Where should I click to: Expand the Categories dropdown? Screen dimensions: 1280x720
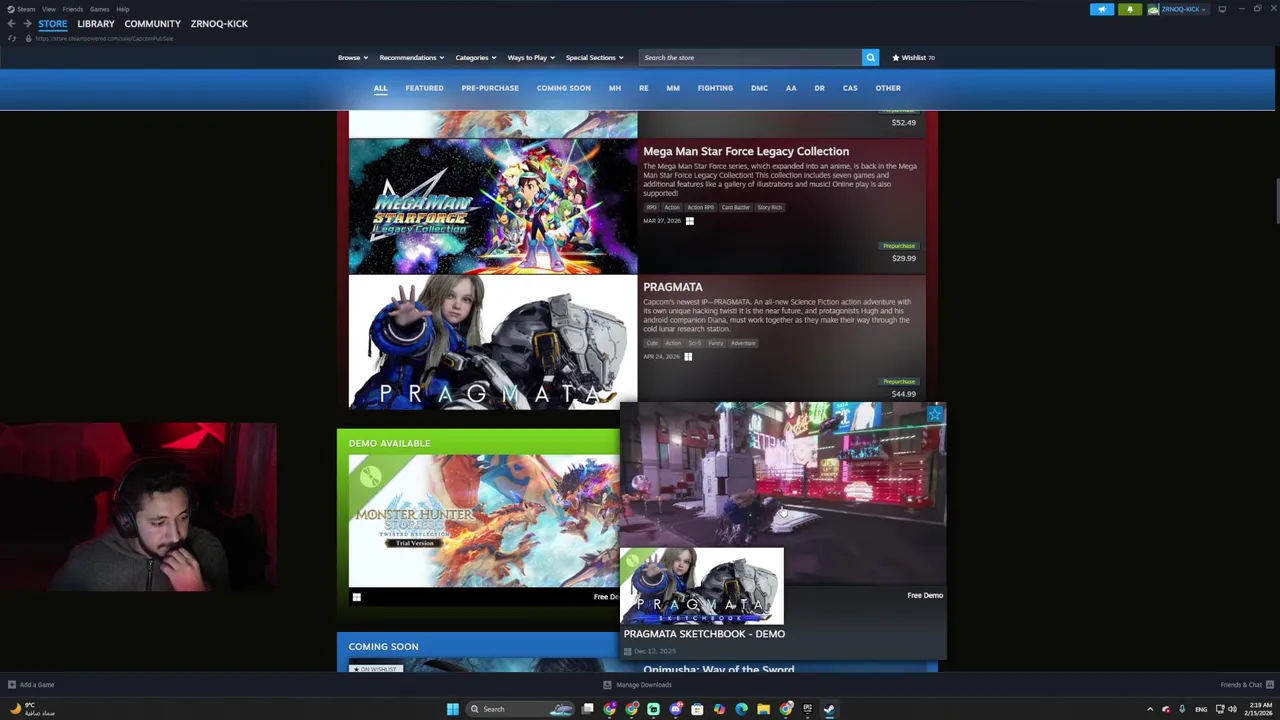pos(476,57)
